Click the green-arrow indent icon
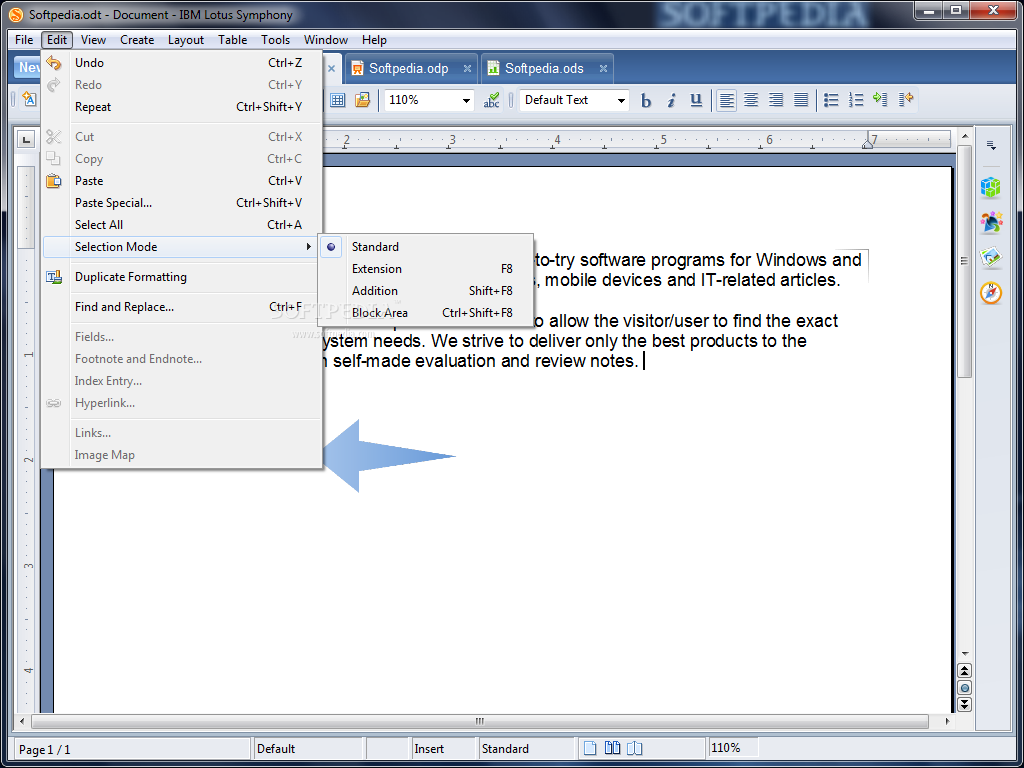1024x768 pixels. click(880, 99)
